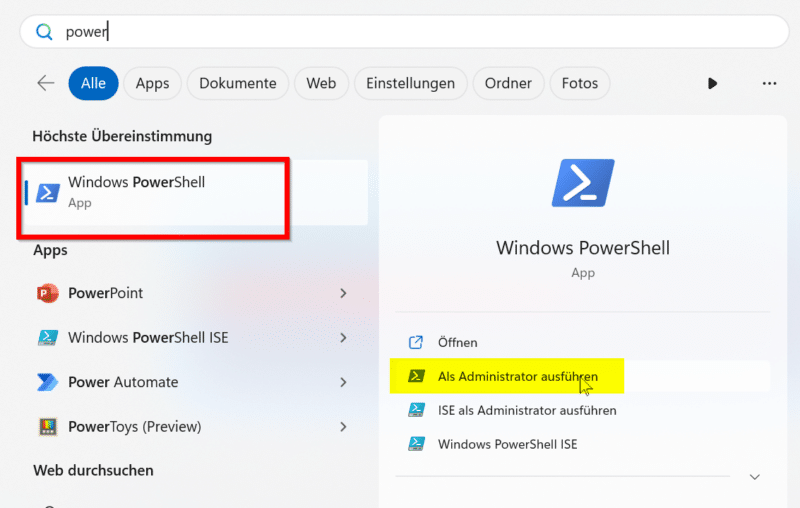Go back with the left arrow
Screen dimensions: 800x508
point(46,83)
